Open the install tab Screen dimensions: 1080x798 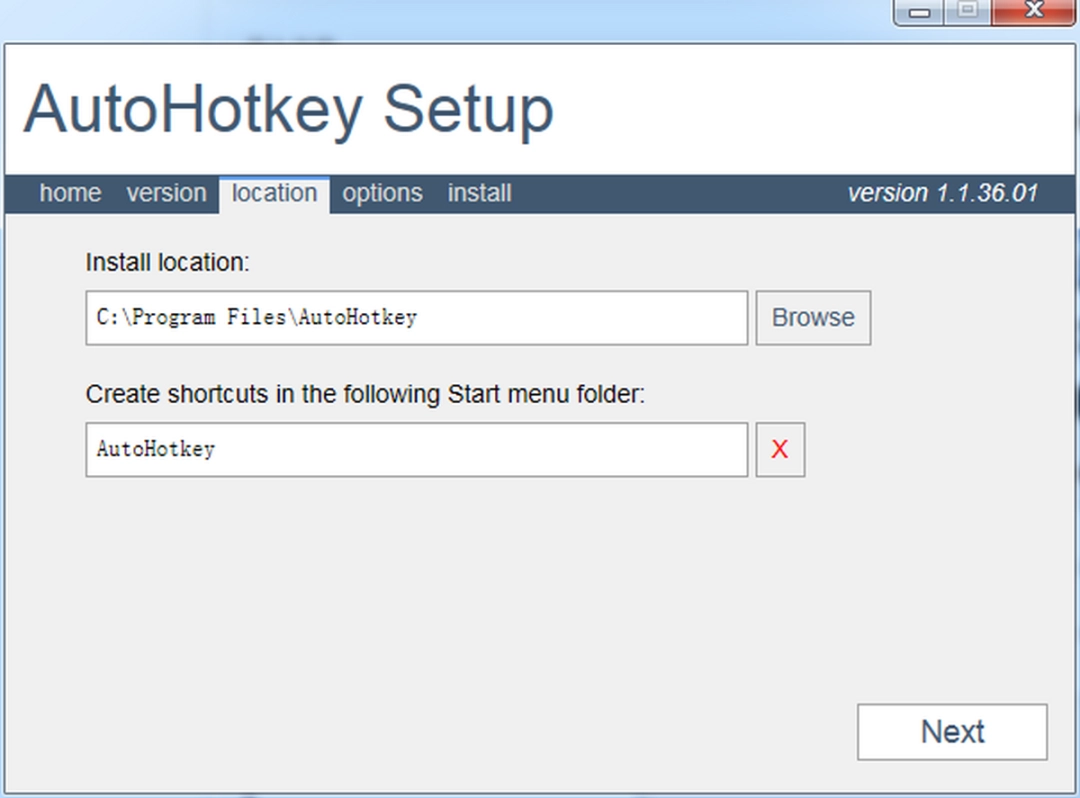[479, 193]
